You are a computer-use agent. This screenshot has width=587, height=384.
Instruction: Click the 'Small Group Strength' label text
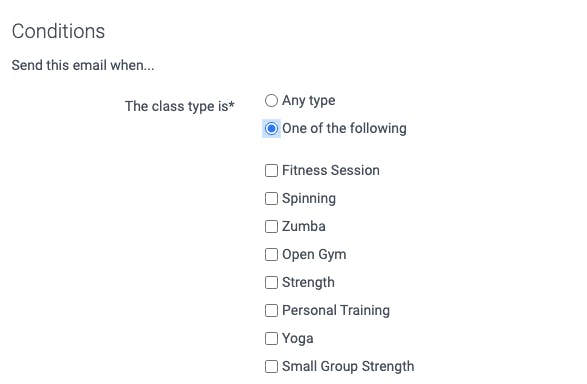tap(348, 367)
